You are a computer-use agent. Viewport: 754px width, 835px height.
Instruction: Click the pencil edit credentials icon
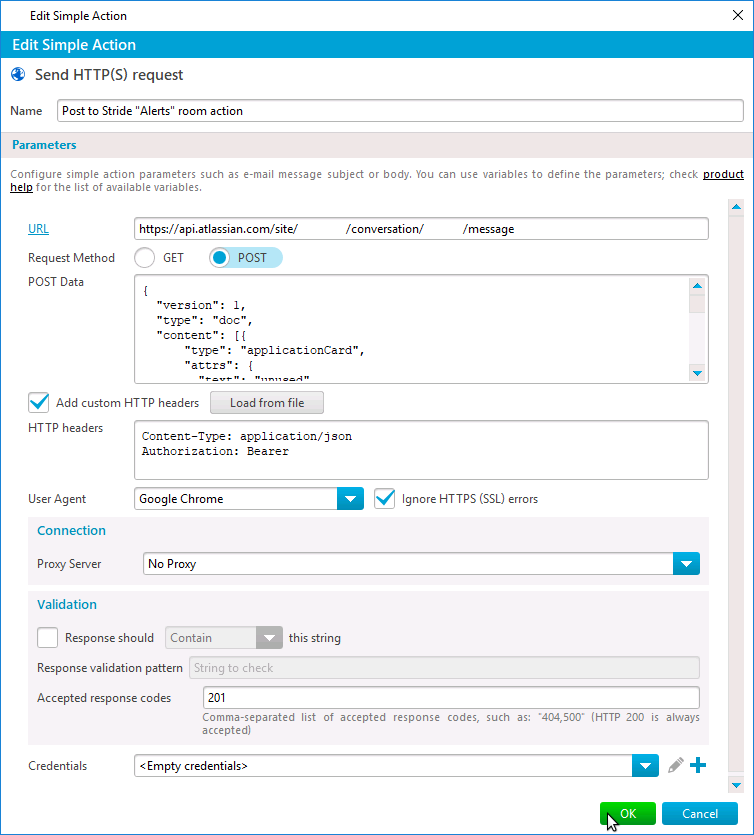(675, 766)
